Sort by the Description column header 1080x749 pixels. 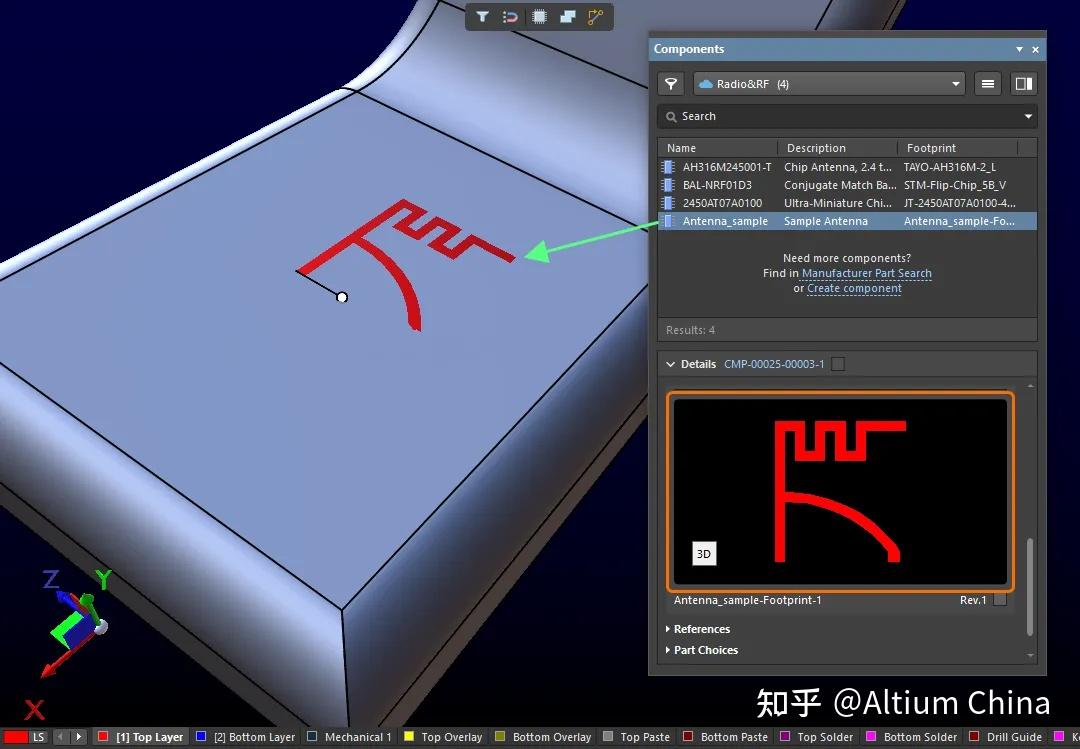[x=838, y=148]
